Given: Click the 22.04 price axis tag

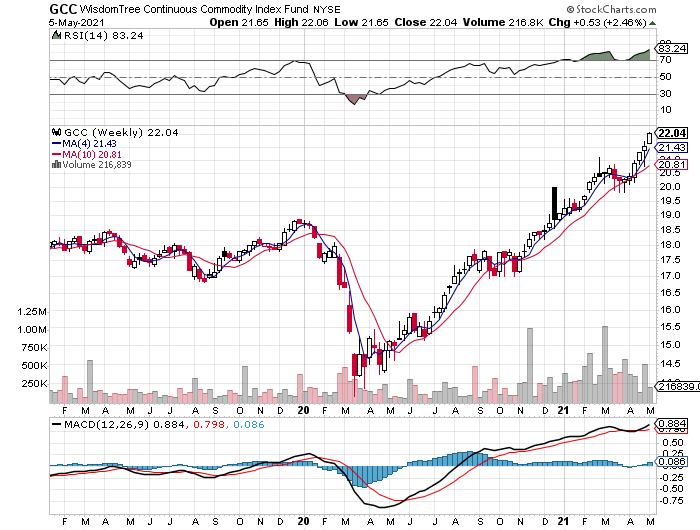Looking at the screenshot, I should (x=672, y=133).
